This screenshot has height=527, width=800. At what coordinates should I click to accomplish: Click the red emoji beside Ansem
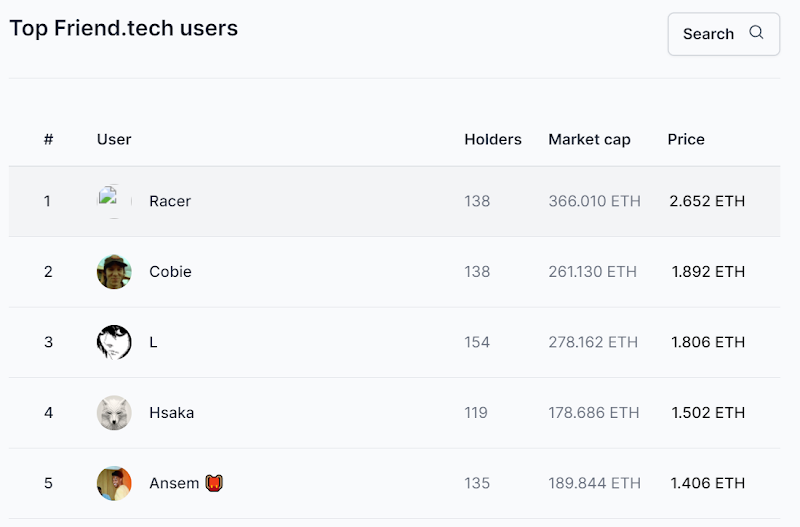point(213,483)
